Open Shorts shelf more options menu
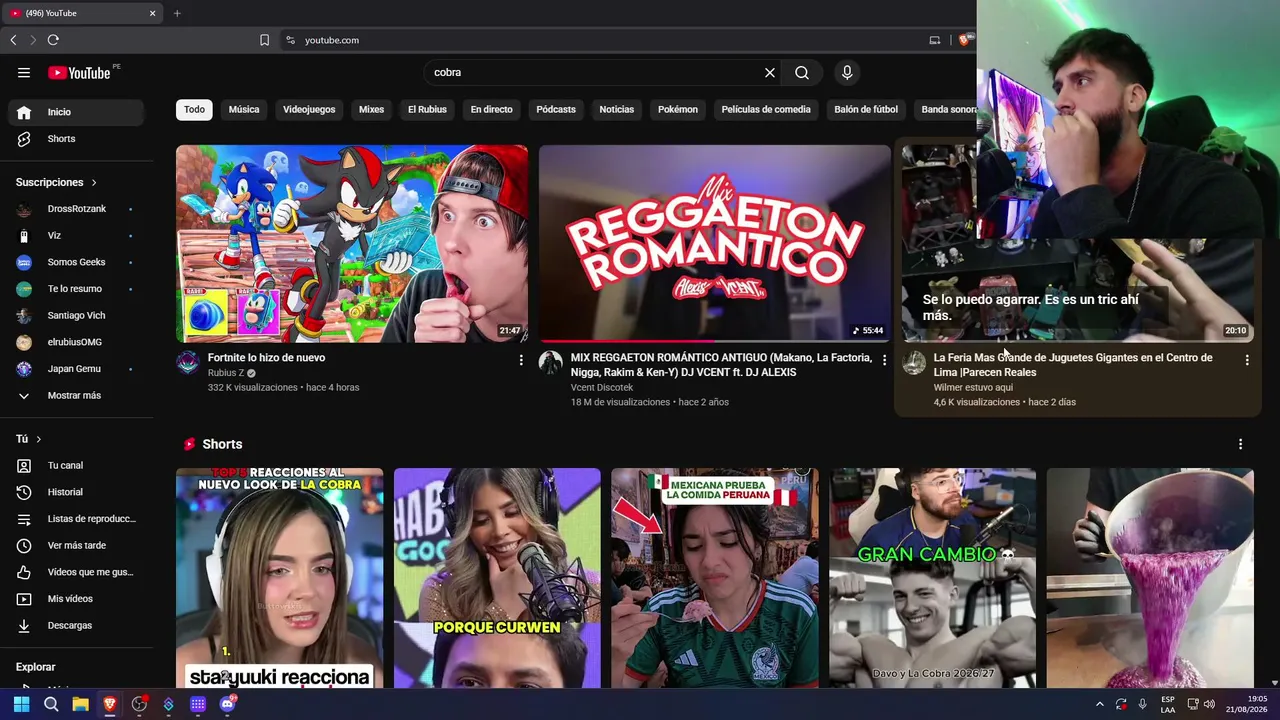Viewport: 1280px width, 720px height. pyautogui.click(x=1241, y=444)
